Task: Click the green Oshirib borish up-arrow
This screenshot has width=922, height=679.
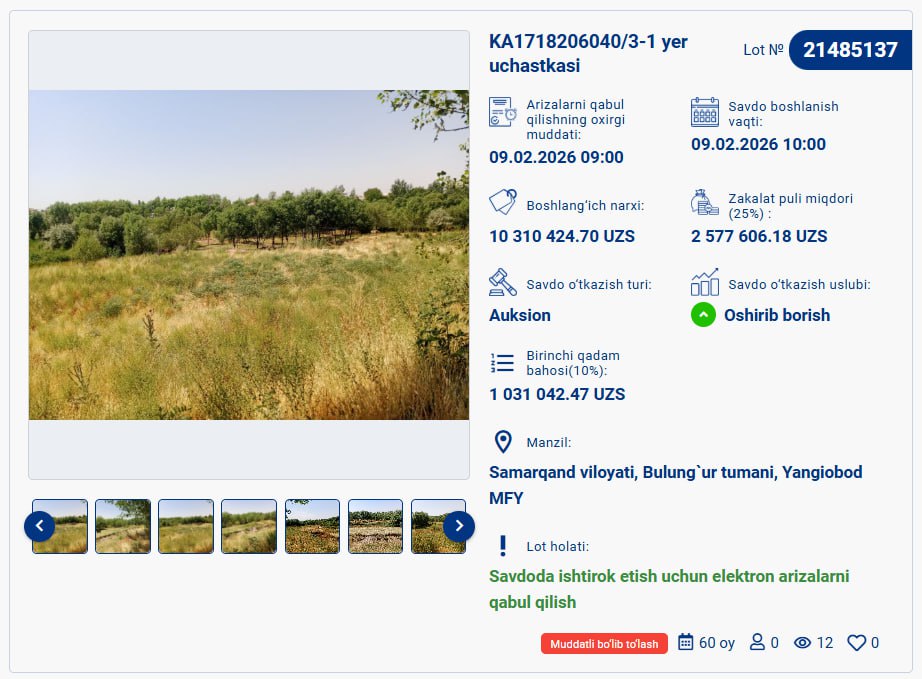Action: (x=704, y=315)
